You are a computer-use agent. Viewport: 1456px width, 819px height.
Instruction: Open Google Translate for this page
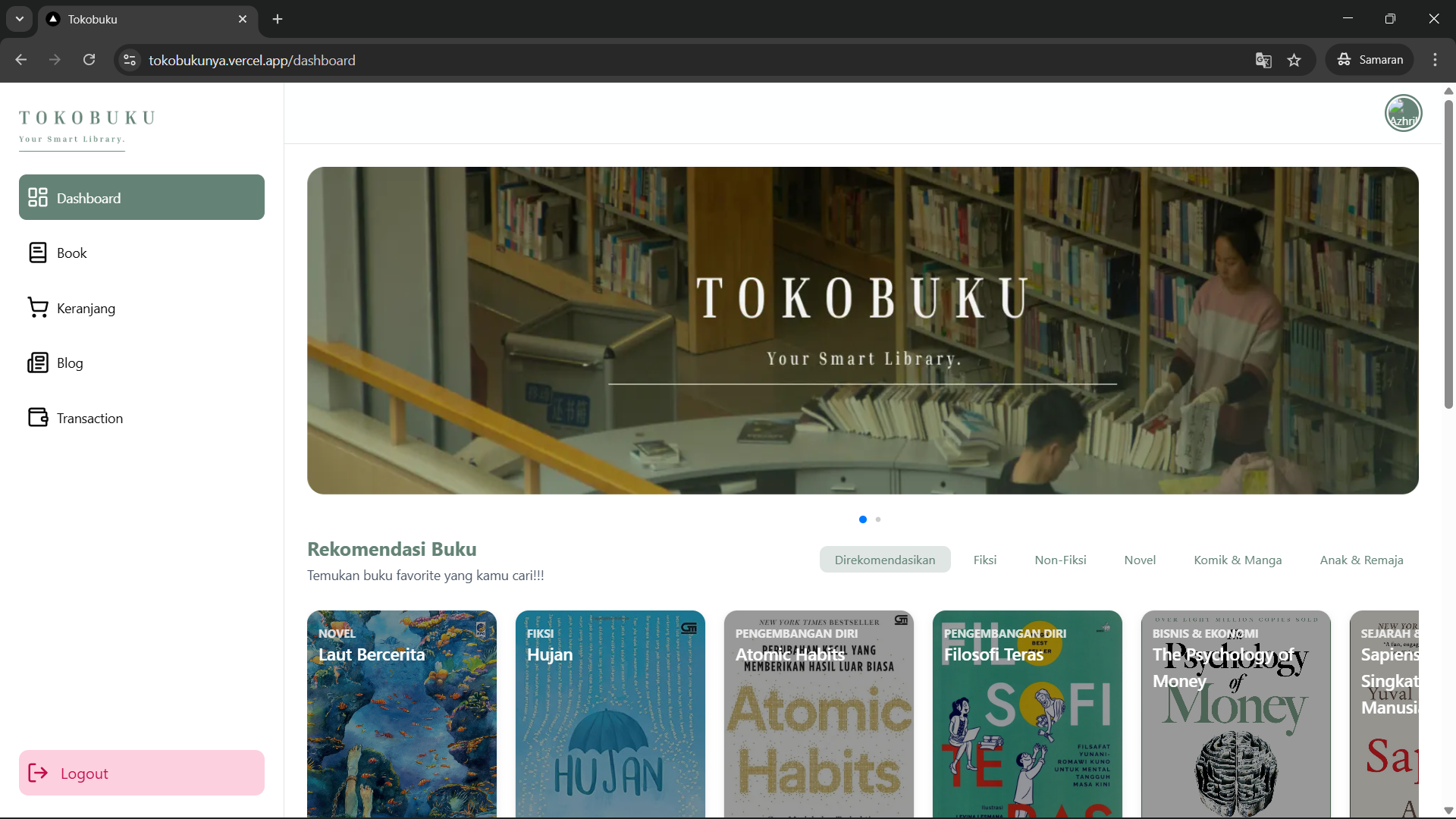(1263, 60)
